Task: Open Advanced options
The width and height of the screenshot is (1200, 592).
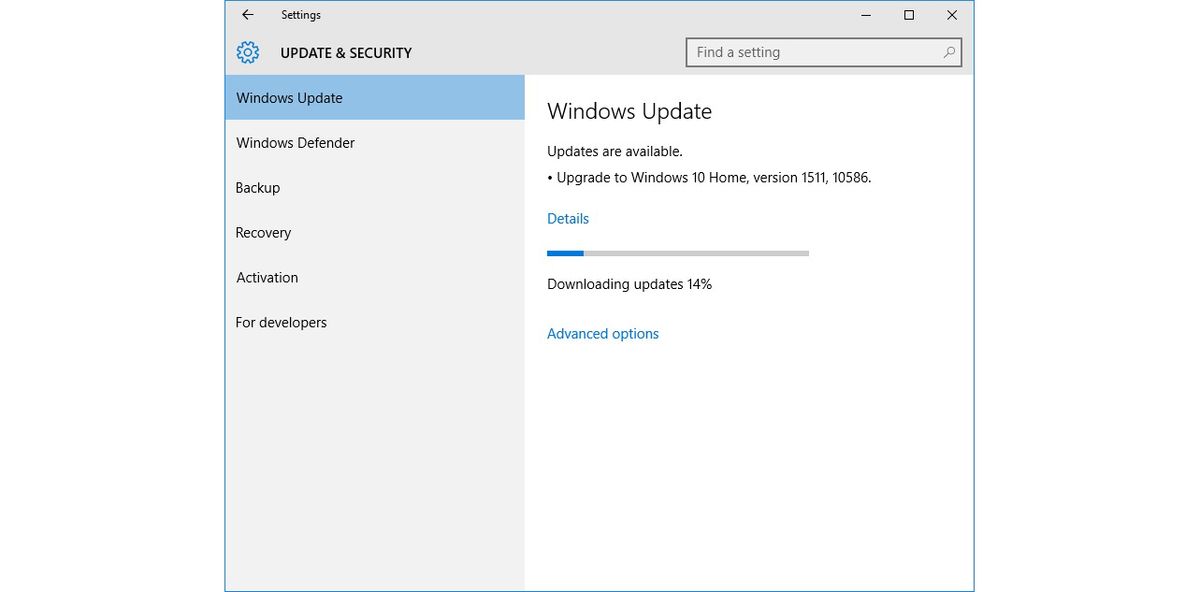Action: click(x=602, y=333)
